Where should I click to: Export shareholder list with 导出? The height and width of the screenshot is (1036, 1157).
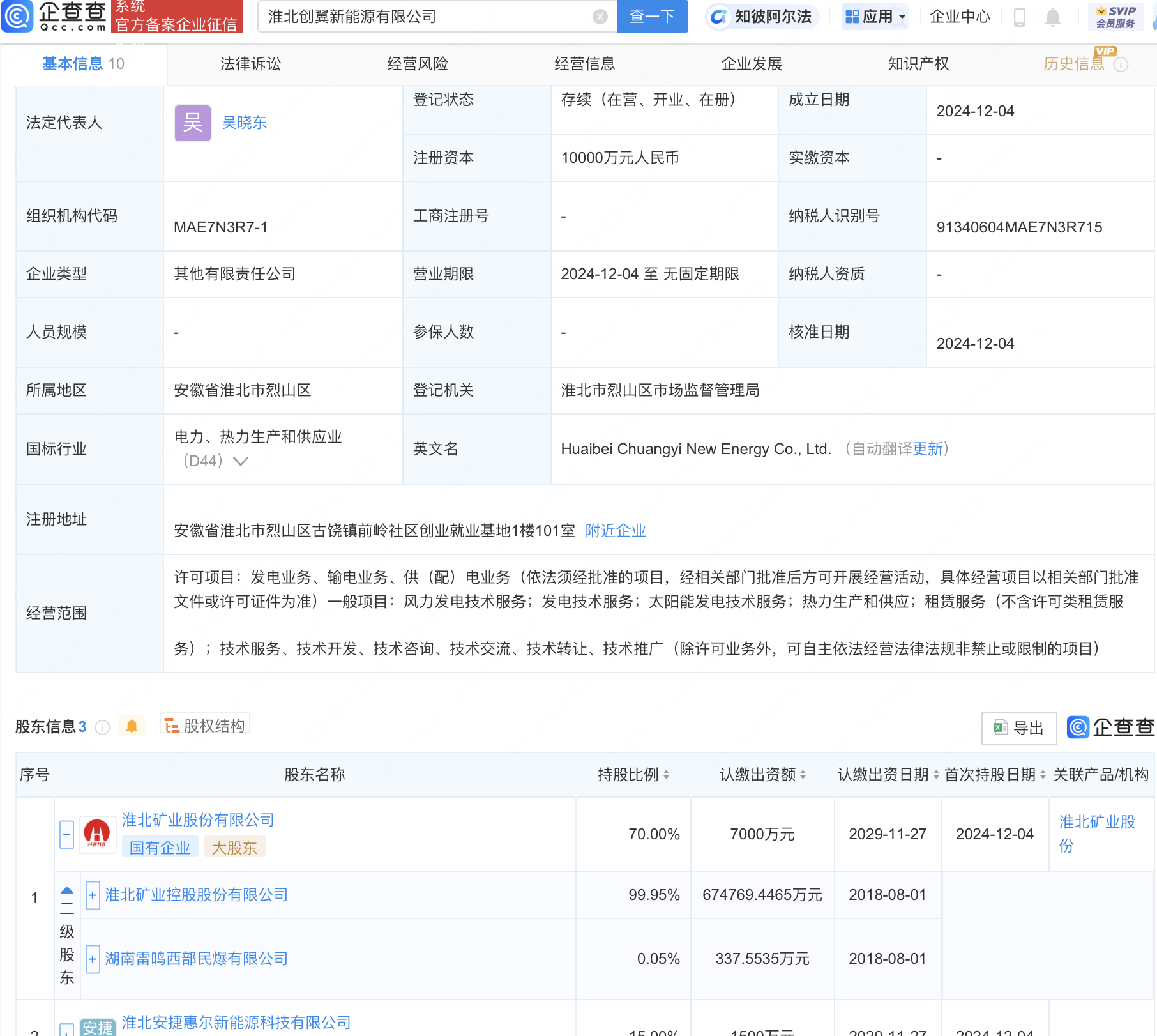coord(1019,728)
